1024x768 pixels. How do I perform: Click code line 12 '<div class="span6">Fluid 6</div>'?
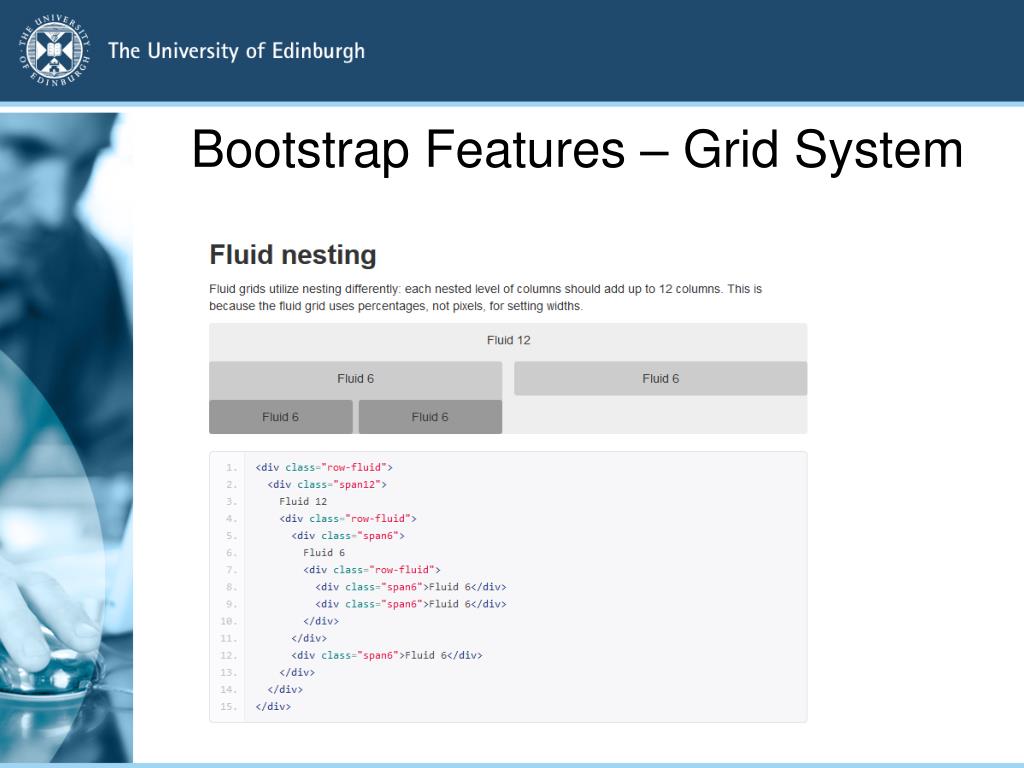[387, 655]
